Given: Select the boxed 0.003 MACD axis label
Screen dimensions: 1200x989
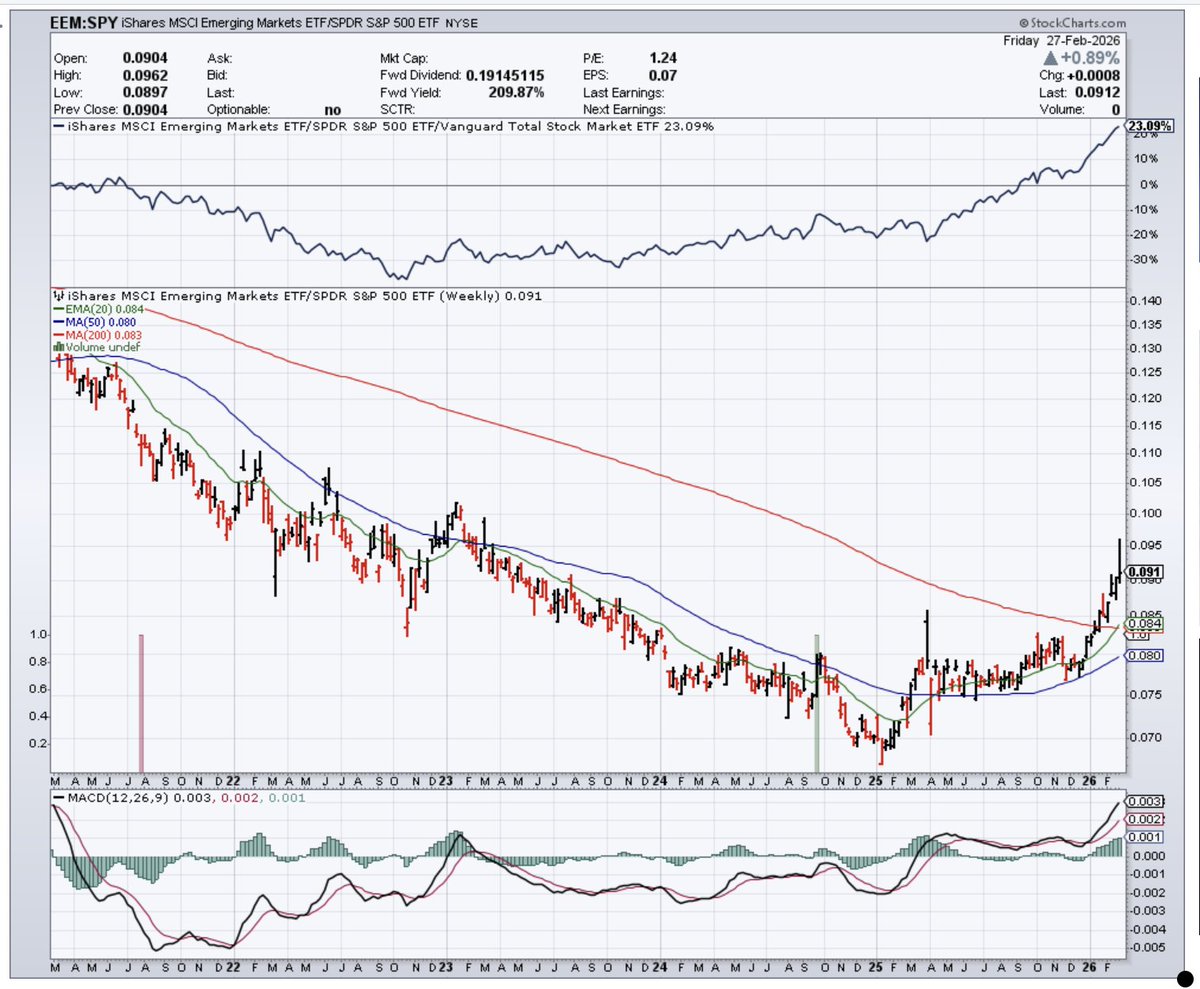Looking at the screenshot, I should coord(1146,801).
